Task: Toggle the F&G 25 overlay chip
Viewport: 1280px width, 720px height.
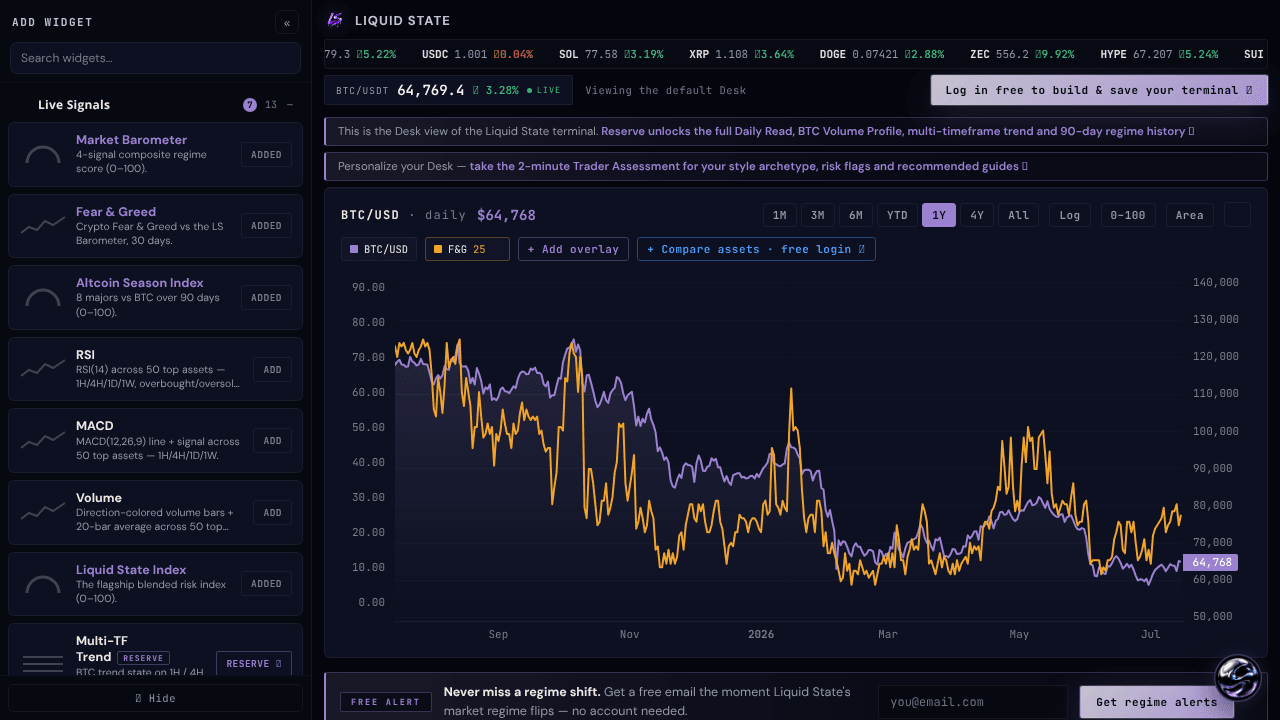Action: [x=467, y=249]
